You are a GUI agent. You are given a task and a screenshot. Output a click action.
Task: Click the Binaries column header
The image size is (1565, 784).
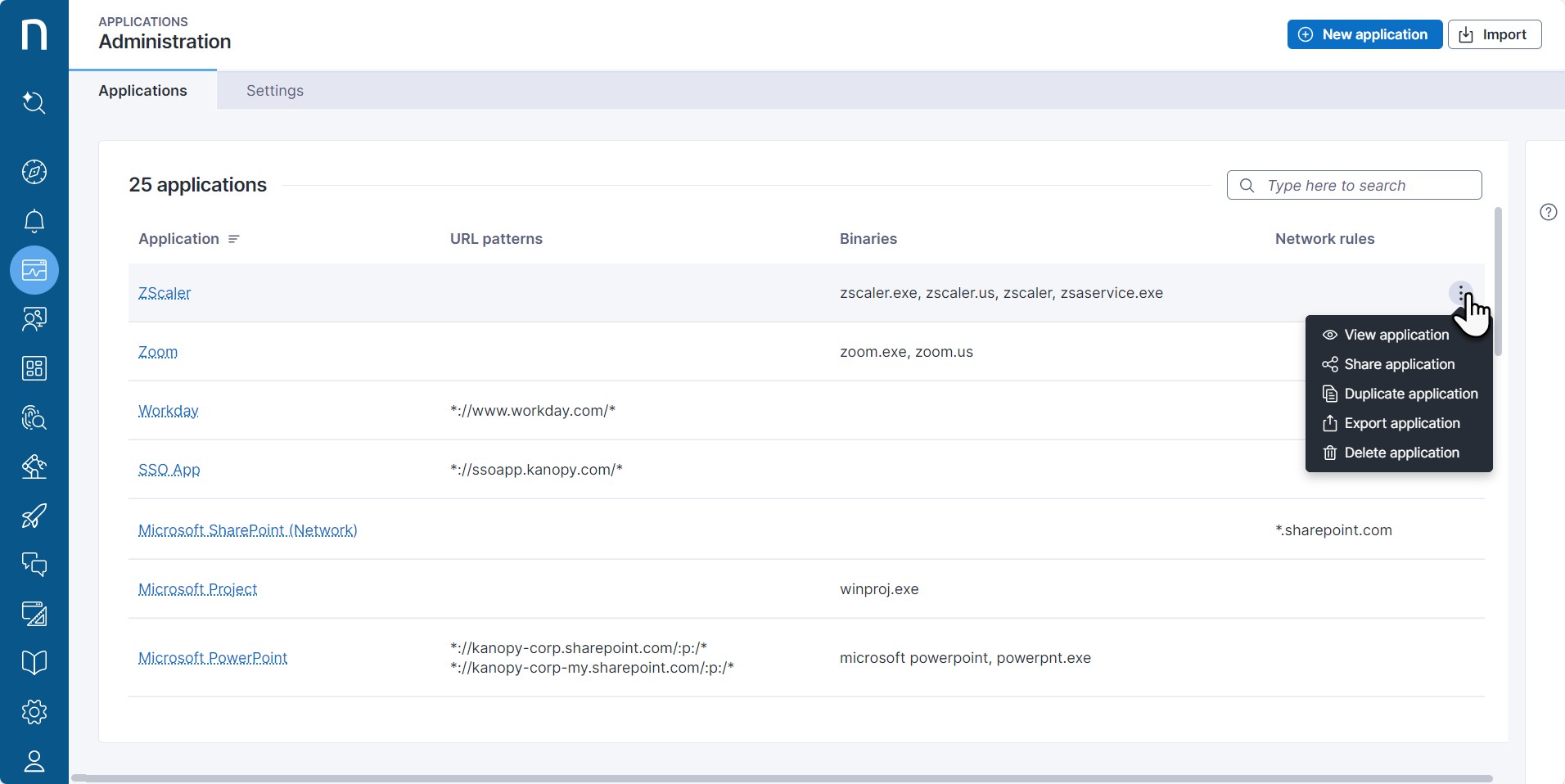point(868,239)
